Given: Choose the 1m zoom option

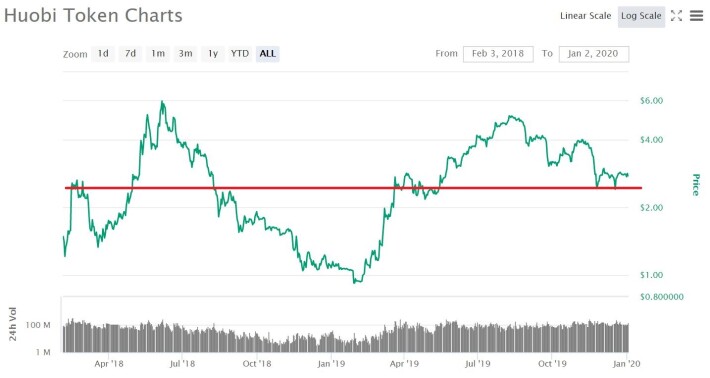Looking at the screenshot, I should point(158,53).
